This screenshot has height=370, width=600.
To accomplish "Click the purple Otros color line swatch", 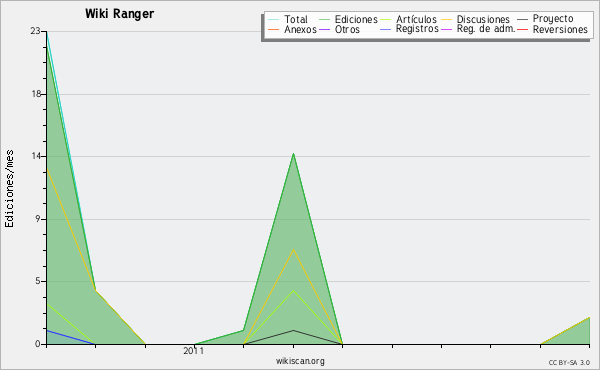I will point(324,29).
